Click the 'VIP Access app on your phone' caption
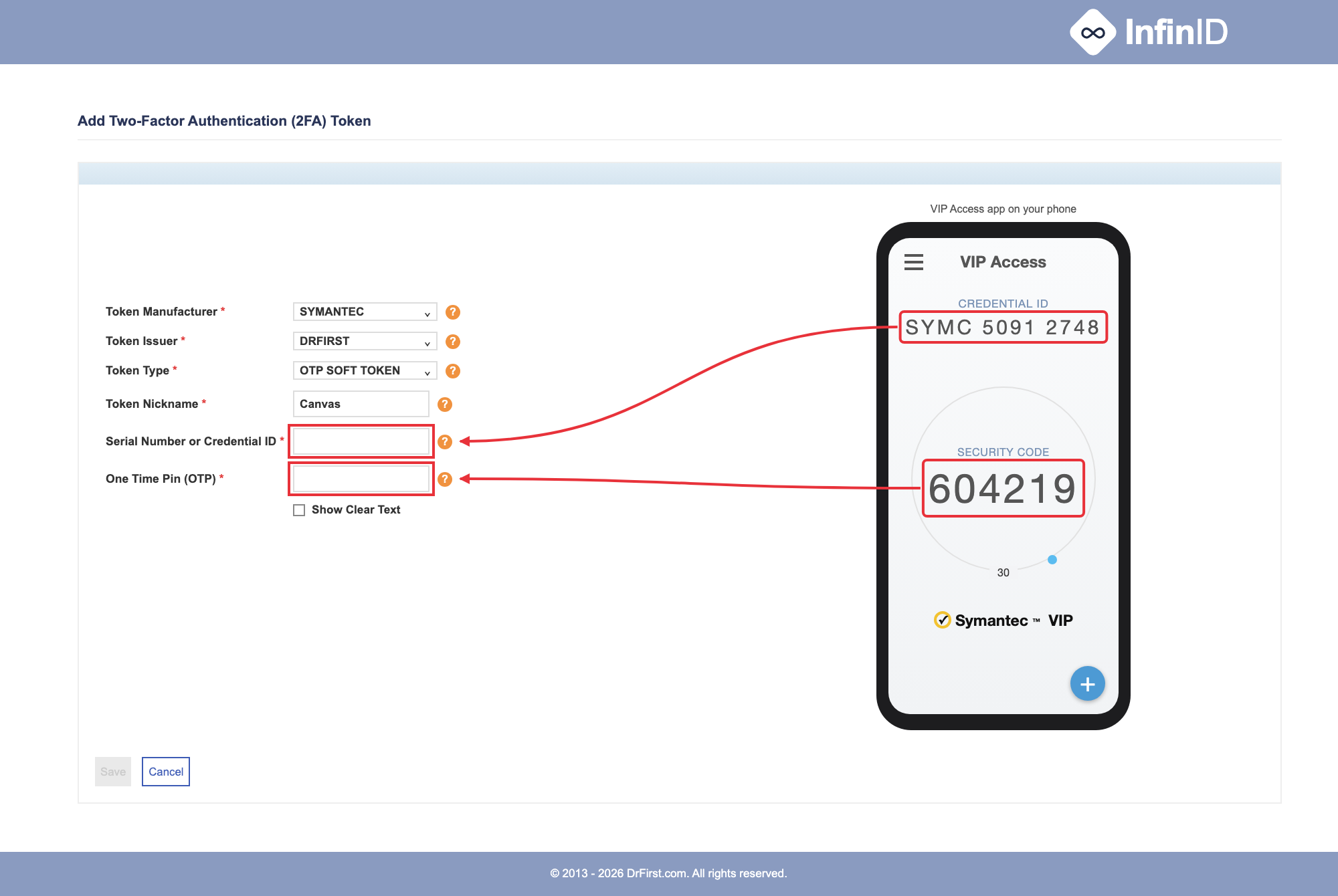The height and width of the screenshot is (896, 1338). point(1003,209)
